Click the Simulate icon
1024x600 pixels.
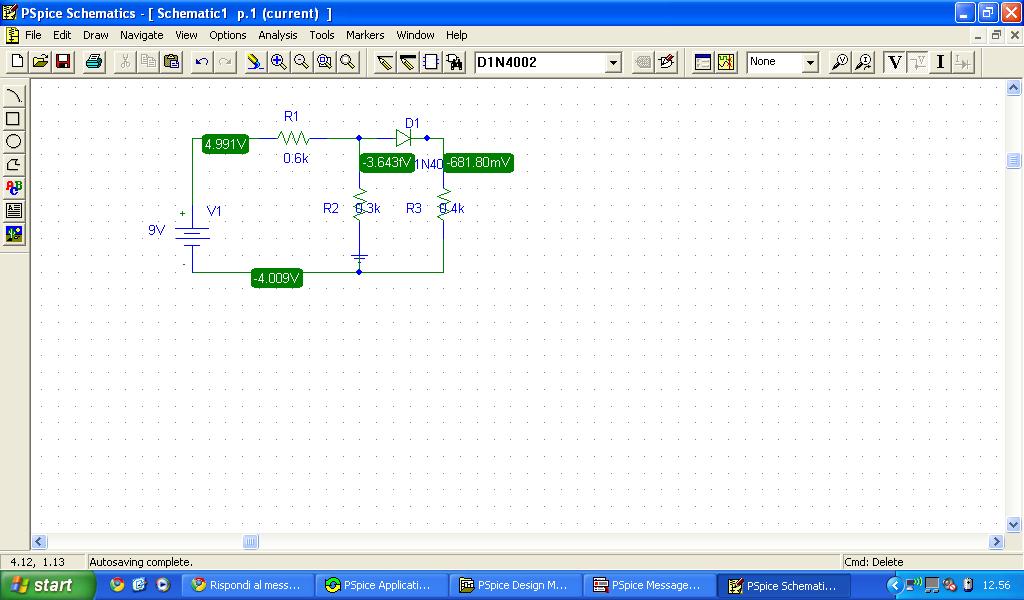pyautogui.click(x=726, y=62)
